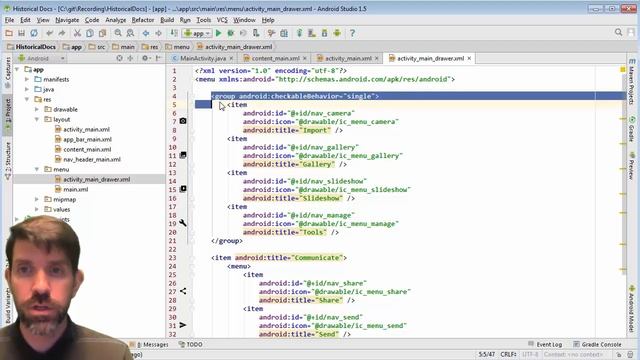This screenshot has width=640, height=360.
Task: Click the Make Project icon
Action: tap(174, 33)
